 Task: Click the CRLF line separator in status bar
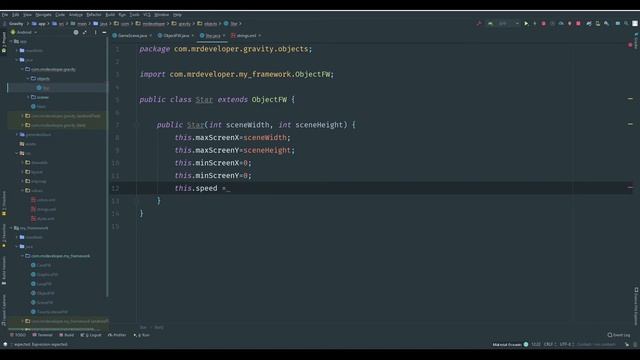tap(549, 345)
